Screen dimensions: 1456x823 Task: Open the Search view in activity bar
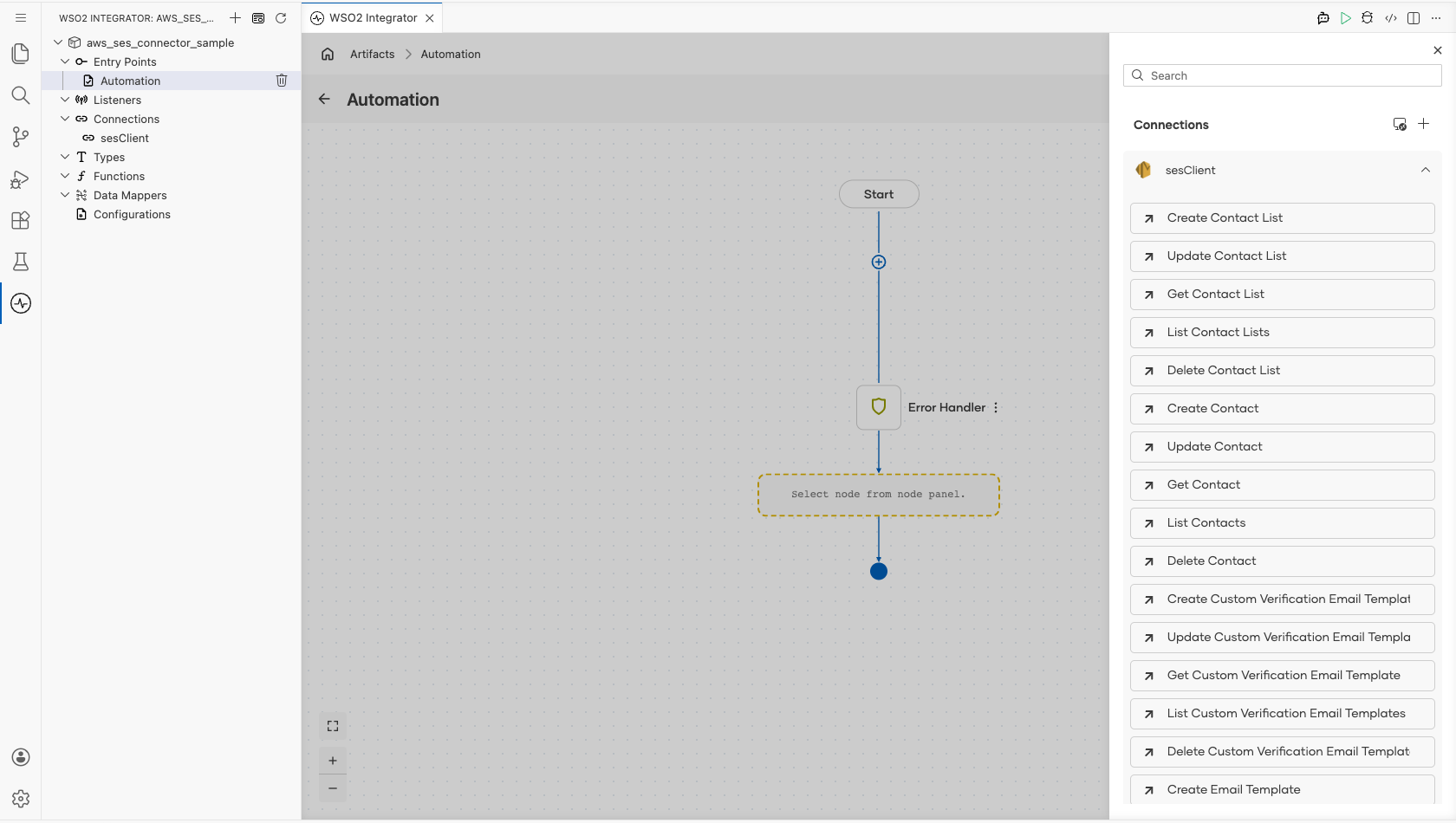tap(21, 95)
